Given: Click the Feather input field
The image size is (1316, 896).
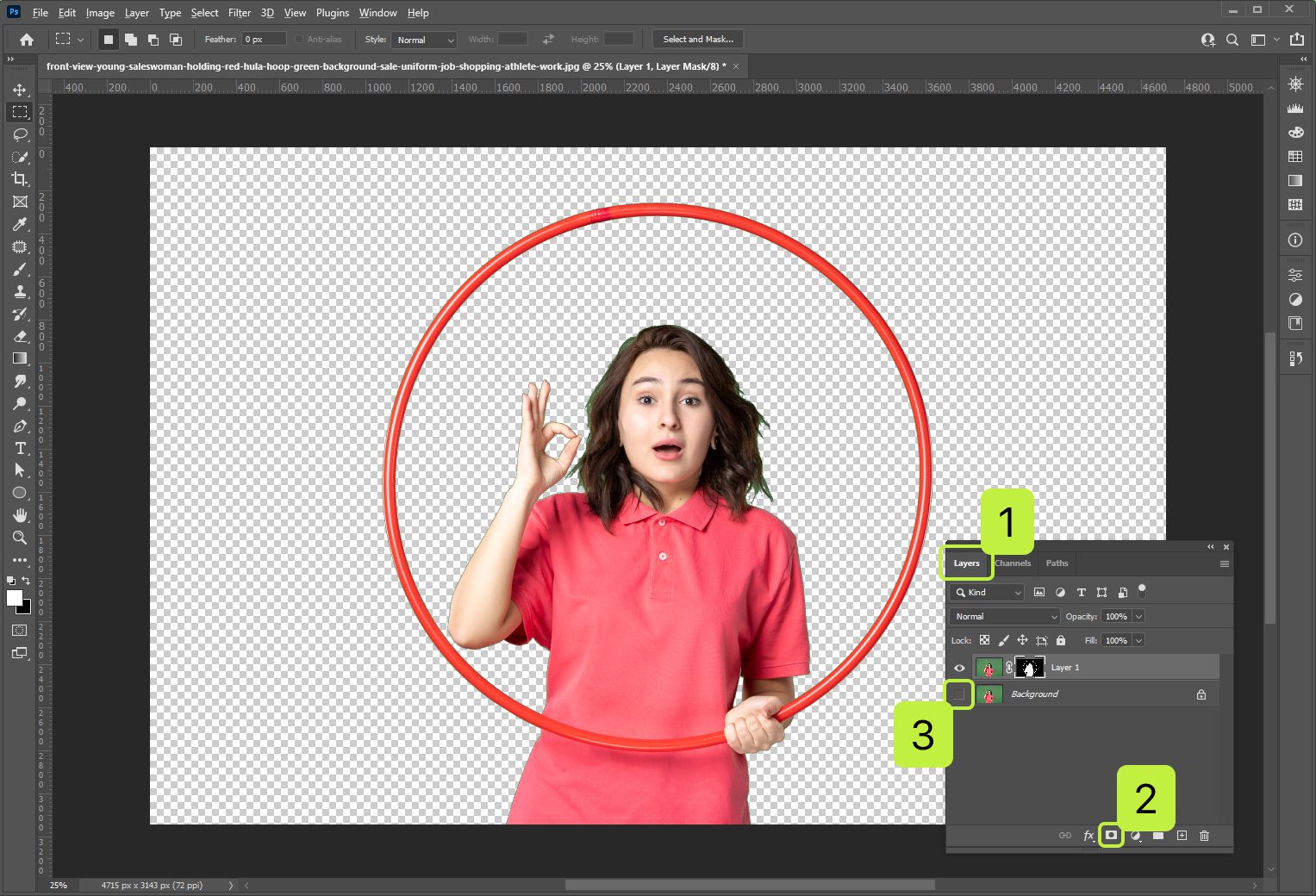Looking at the screenshot, I should click(264, 40).
